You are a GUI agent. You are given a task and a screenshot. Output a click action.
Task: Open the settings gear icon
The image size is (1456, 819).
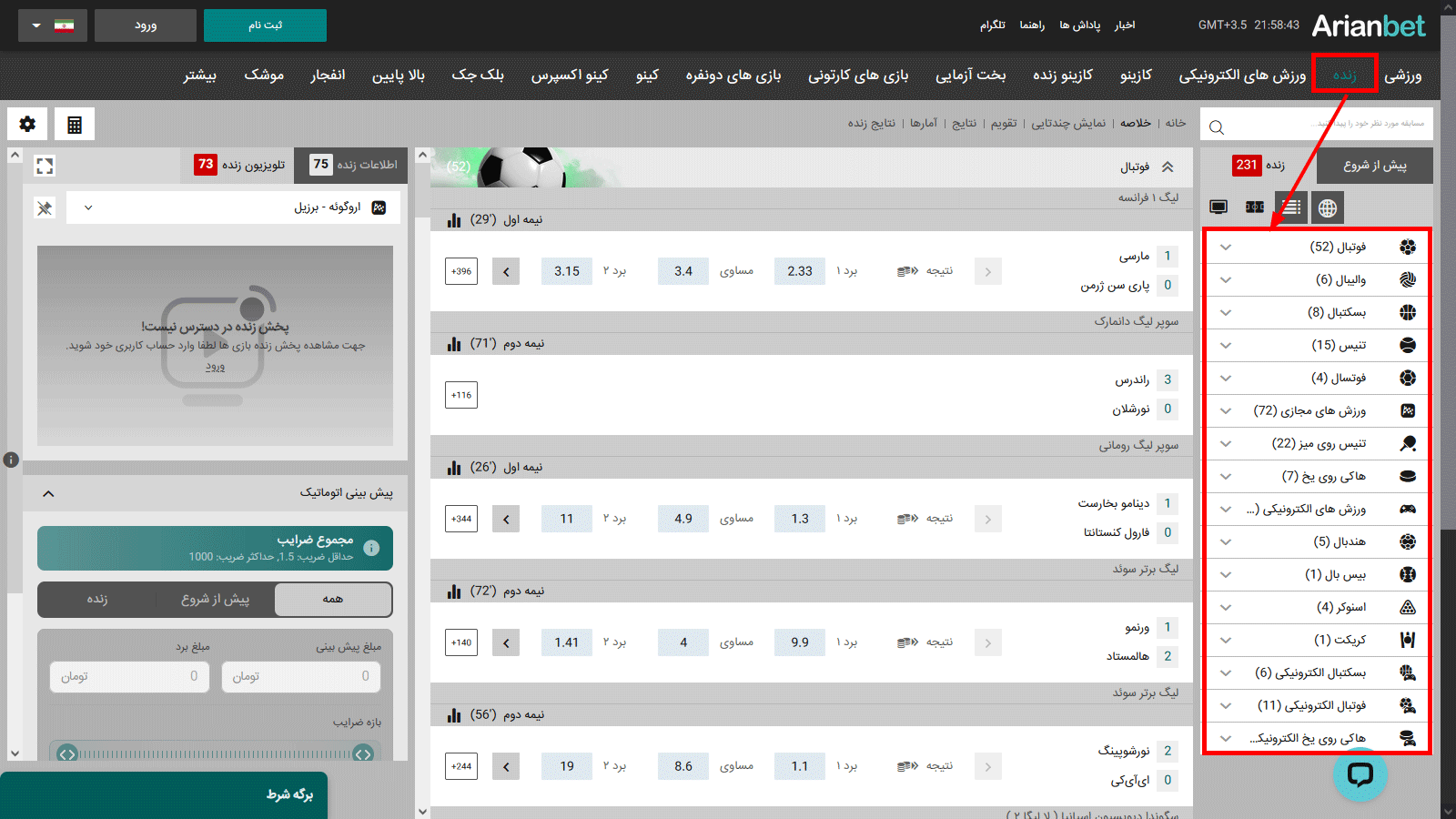[x=27, y=125]
